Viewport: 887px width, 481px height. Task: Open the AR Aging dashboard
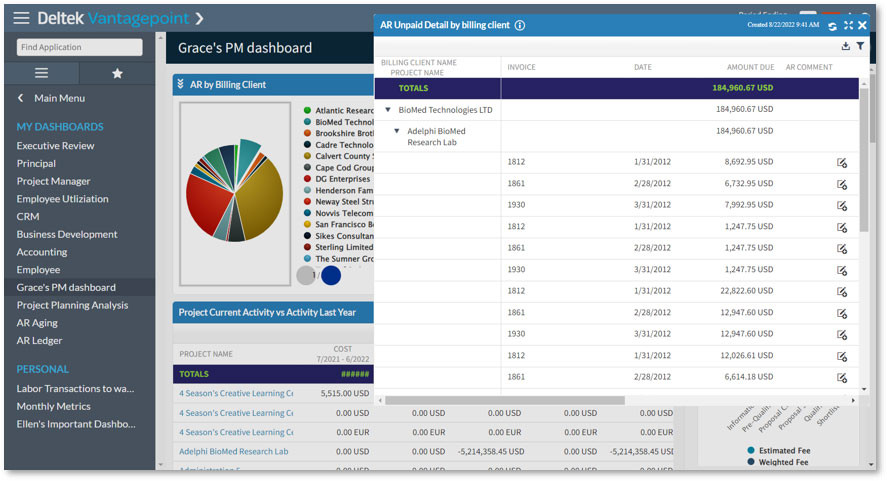37,323
